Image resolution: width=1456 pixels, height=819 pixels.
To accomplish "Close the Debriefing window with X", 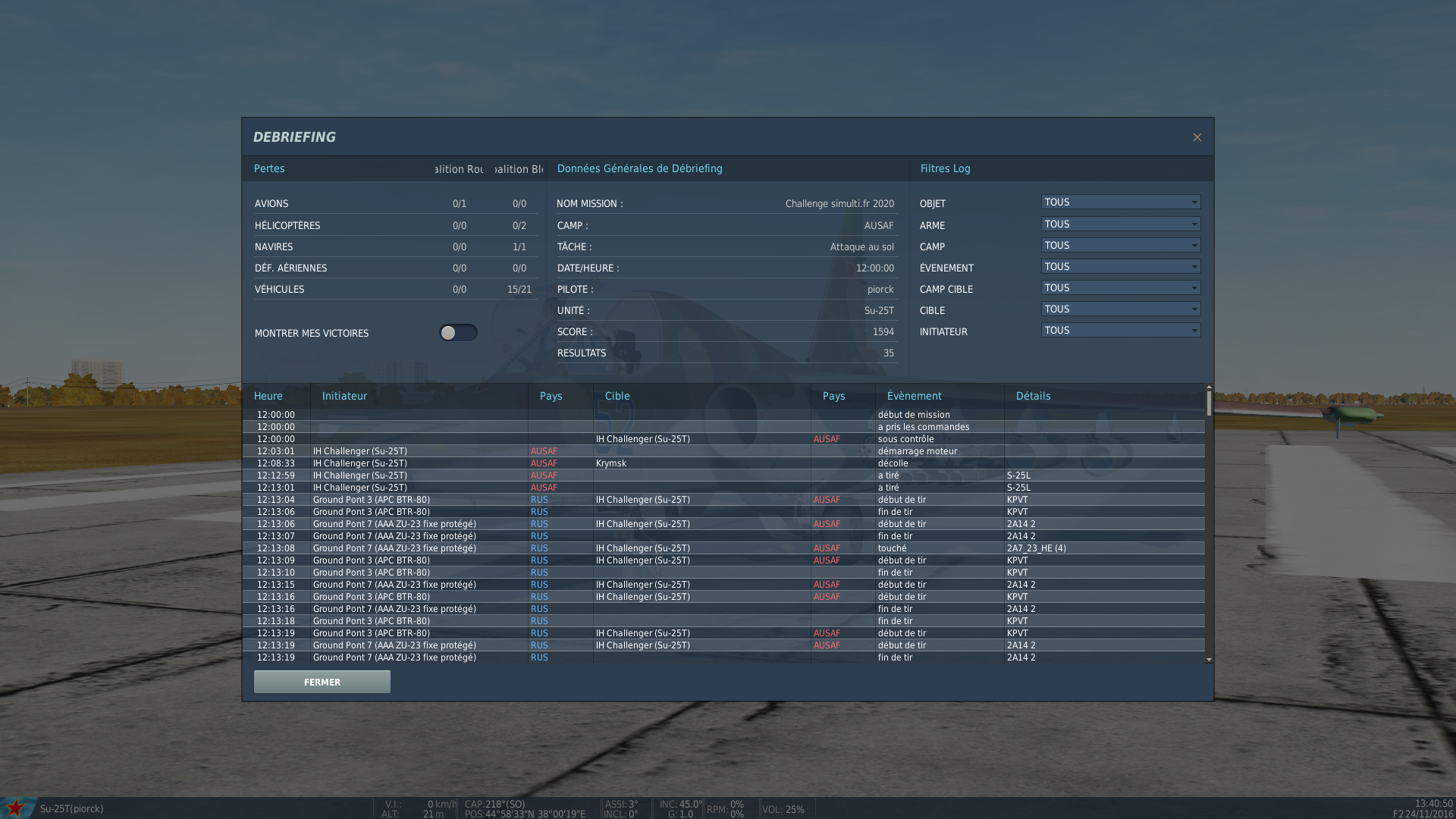I will tap(1197, 137).
